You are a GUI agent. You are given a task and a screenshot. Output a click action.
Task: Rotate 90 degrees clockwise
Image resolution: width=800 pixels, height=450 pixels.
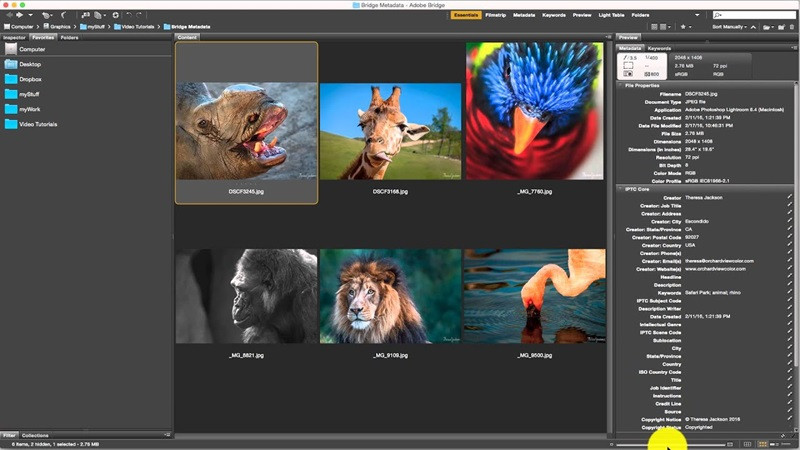(139, 15)
